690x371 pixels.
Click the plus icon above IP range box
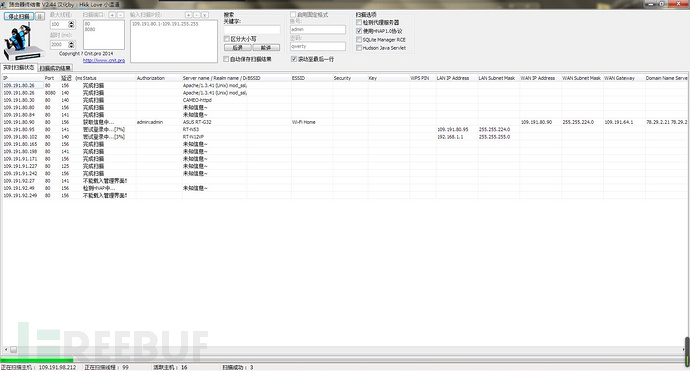coord(188,15)
